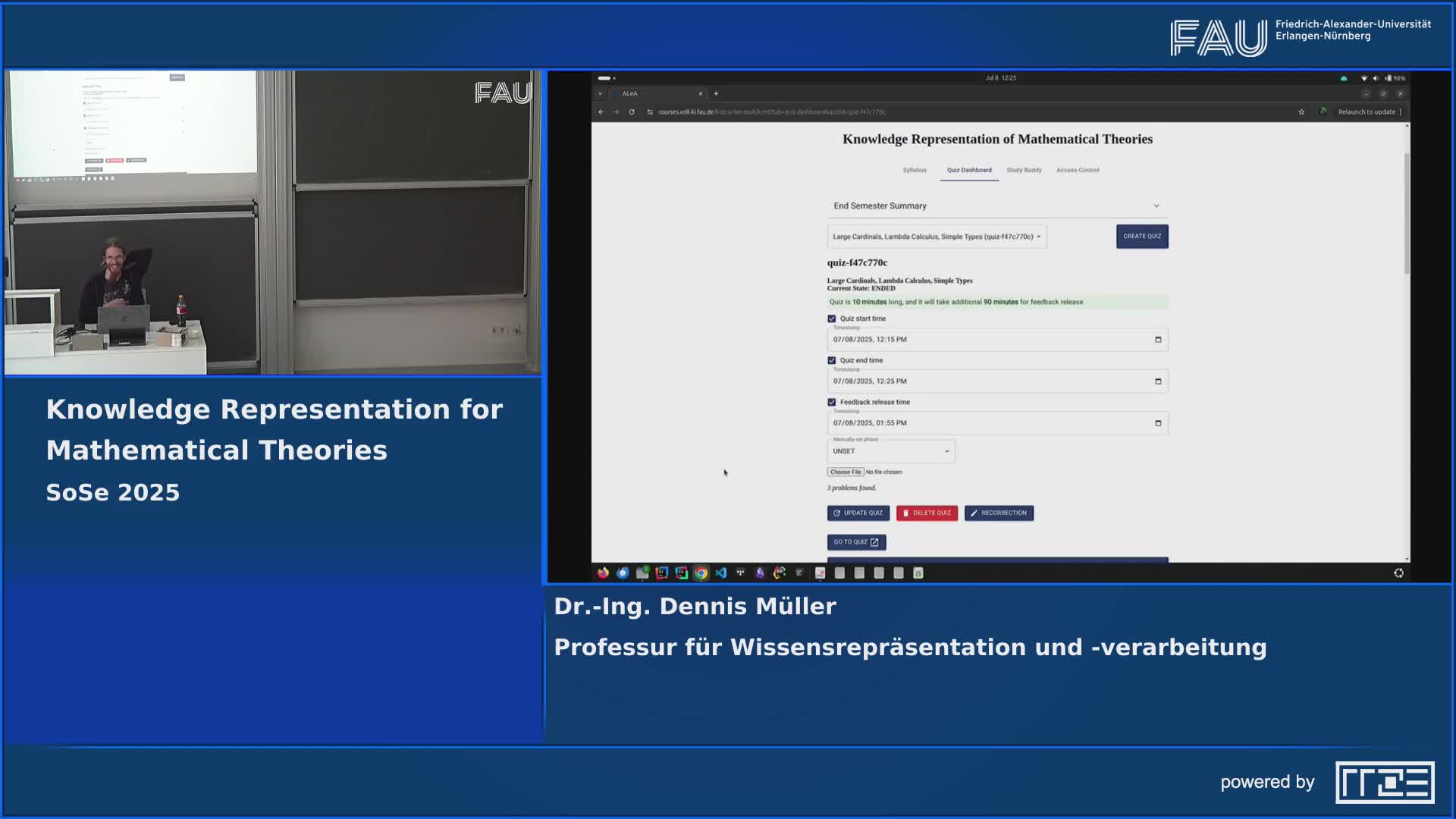1456x819 pixels.
Task: Open the calendar picker for quiz start time
Action: (1157, 340)
